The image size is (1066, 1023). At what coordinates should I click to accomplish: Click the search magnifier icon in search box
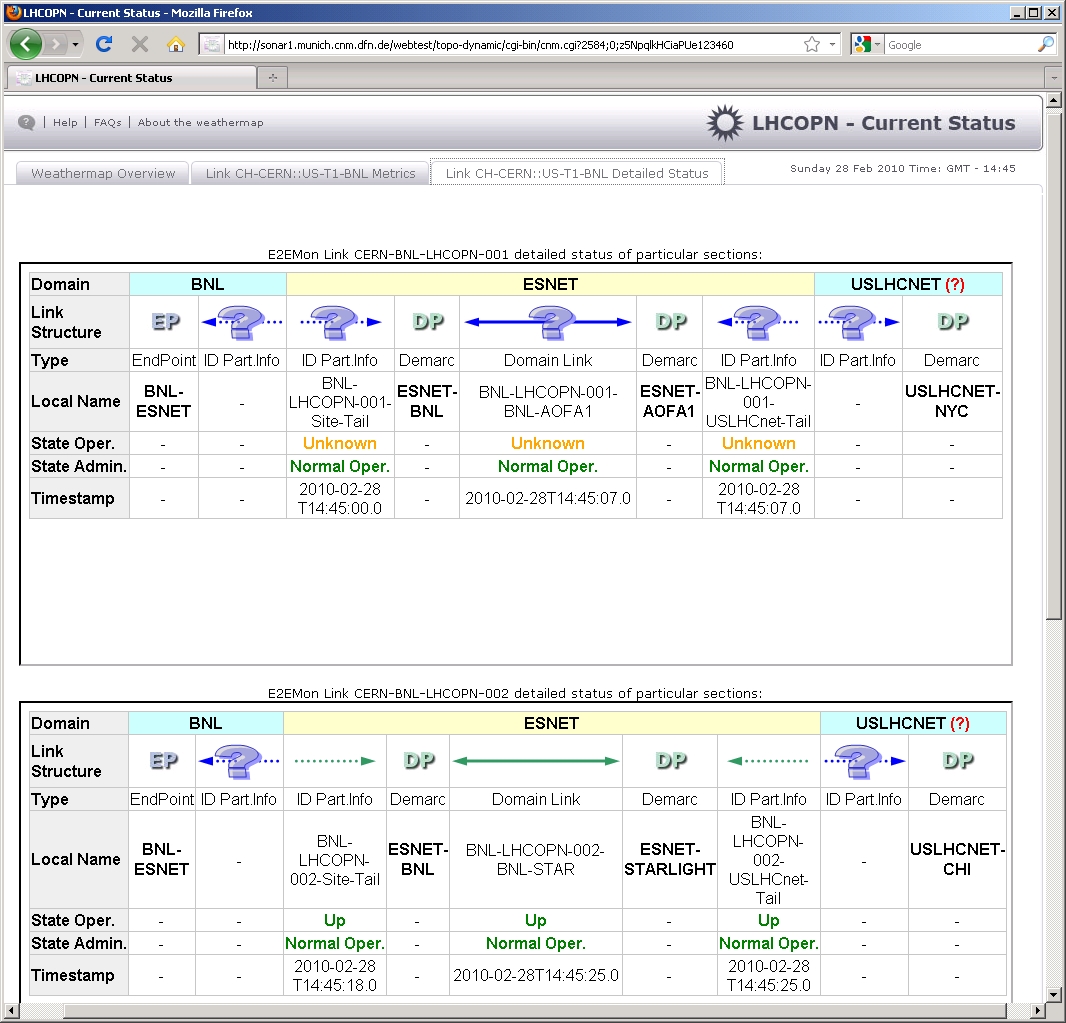pyautogui.click(x=1045, y=45)
